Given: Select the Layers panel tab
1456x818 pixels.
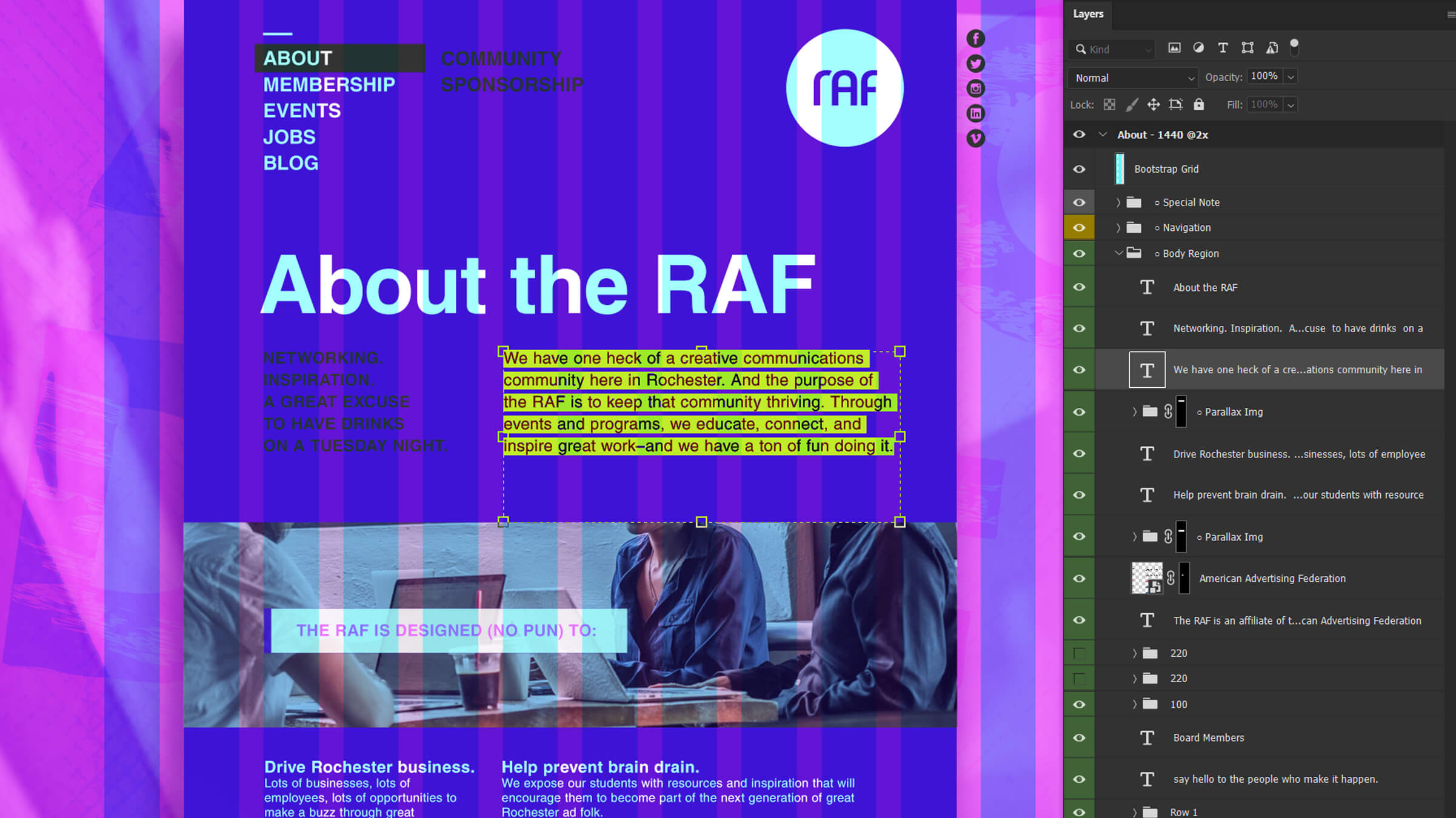Looking at the screenshot, I should click(1088, 14).
